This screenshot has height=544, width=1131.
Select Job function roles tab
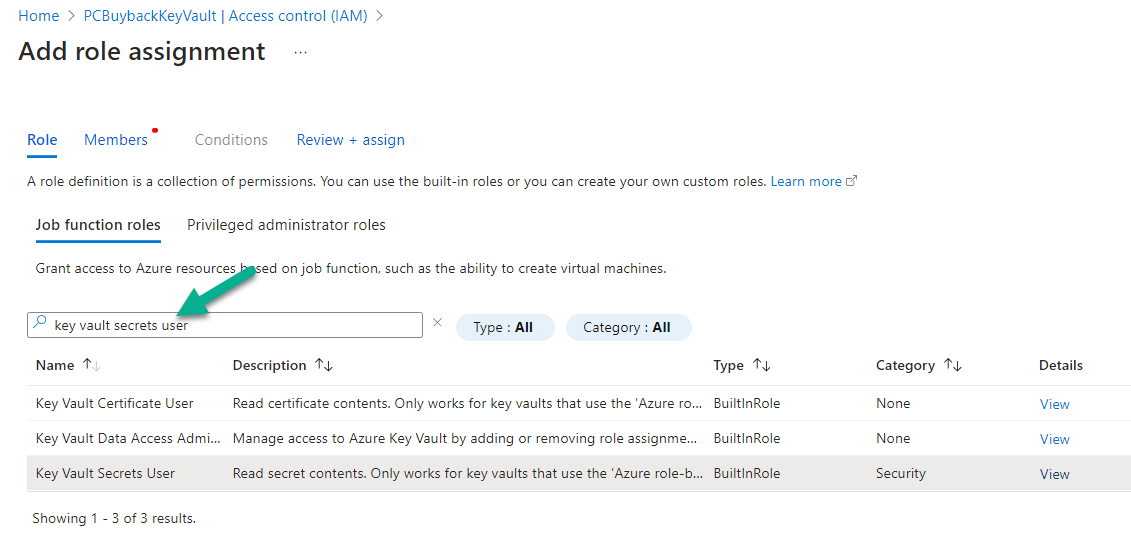(98, 225)
